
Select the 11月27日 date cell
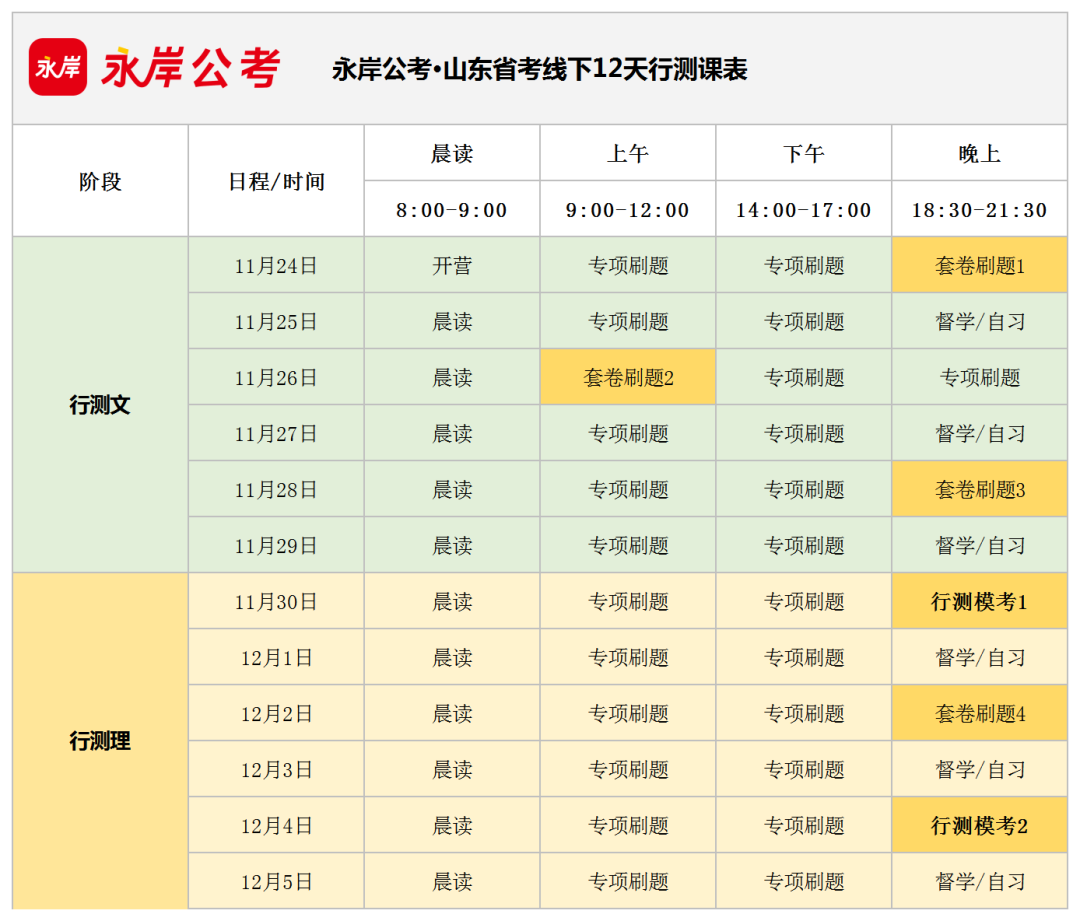click(x=276, y=433)
